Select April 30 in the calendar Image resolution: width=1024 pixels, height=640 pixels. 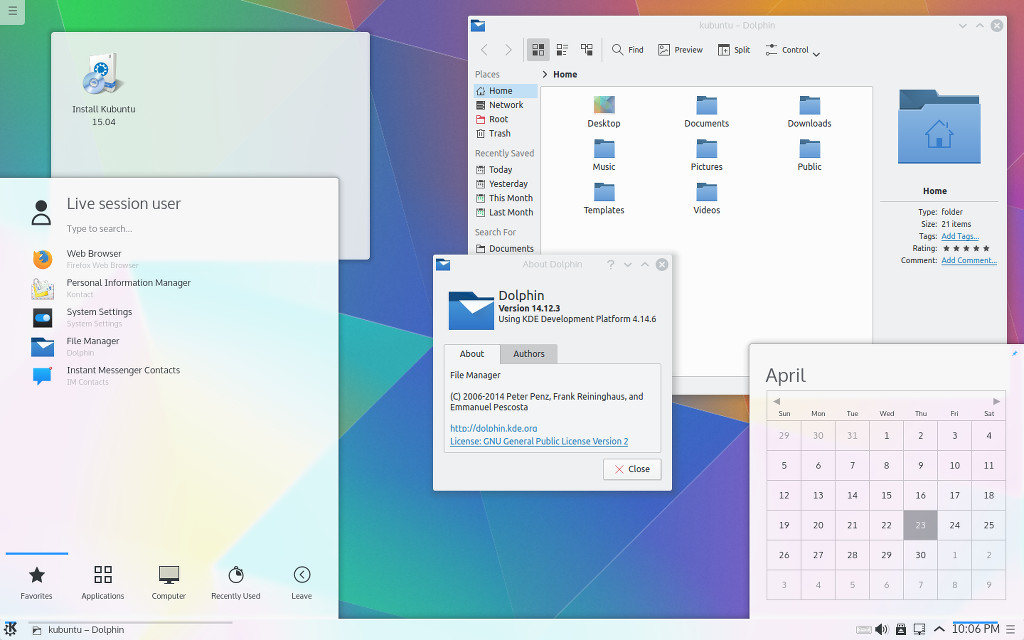tap(920, 555)
